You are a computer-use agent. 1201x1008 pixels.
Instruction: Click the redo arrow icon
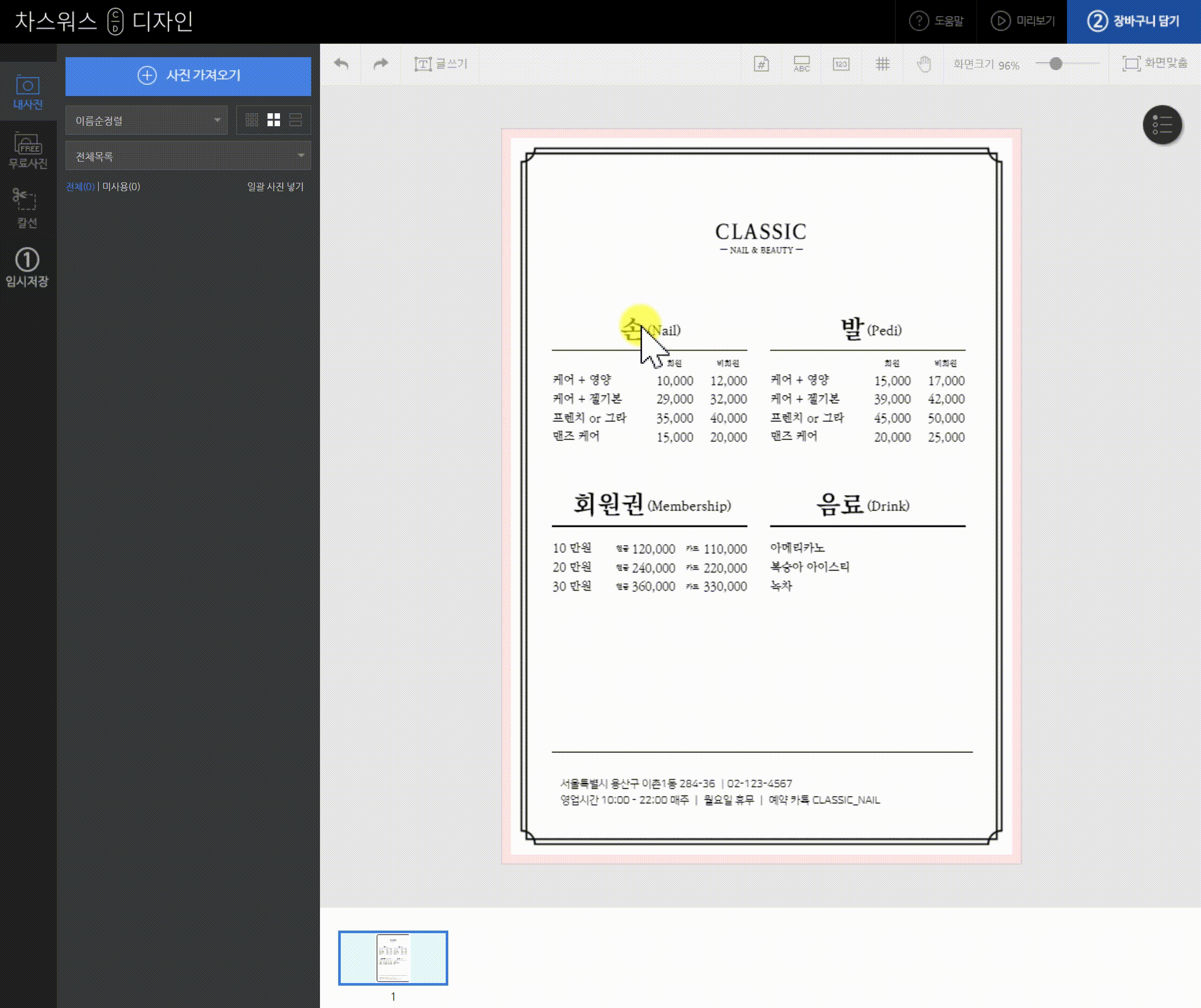pos(380,63)
